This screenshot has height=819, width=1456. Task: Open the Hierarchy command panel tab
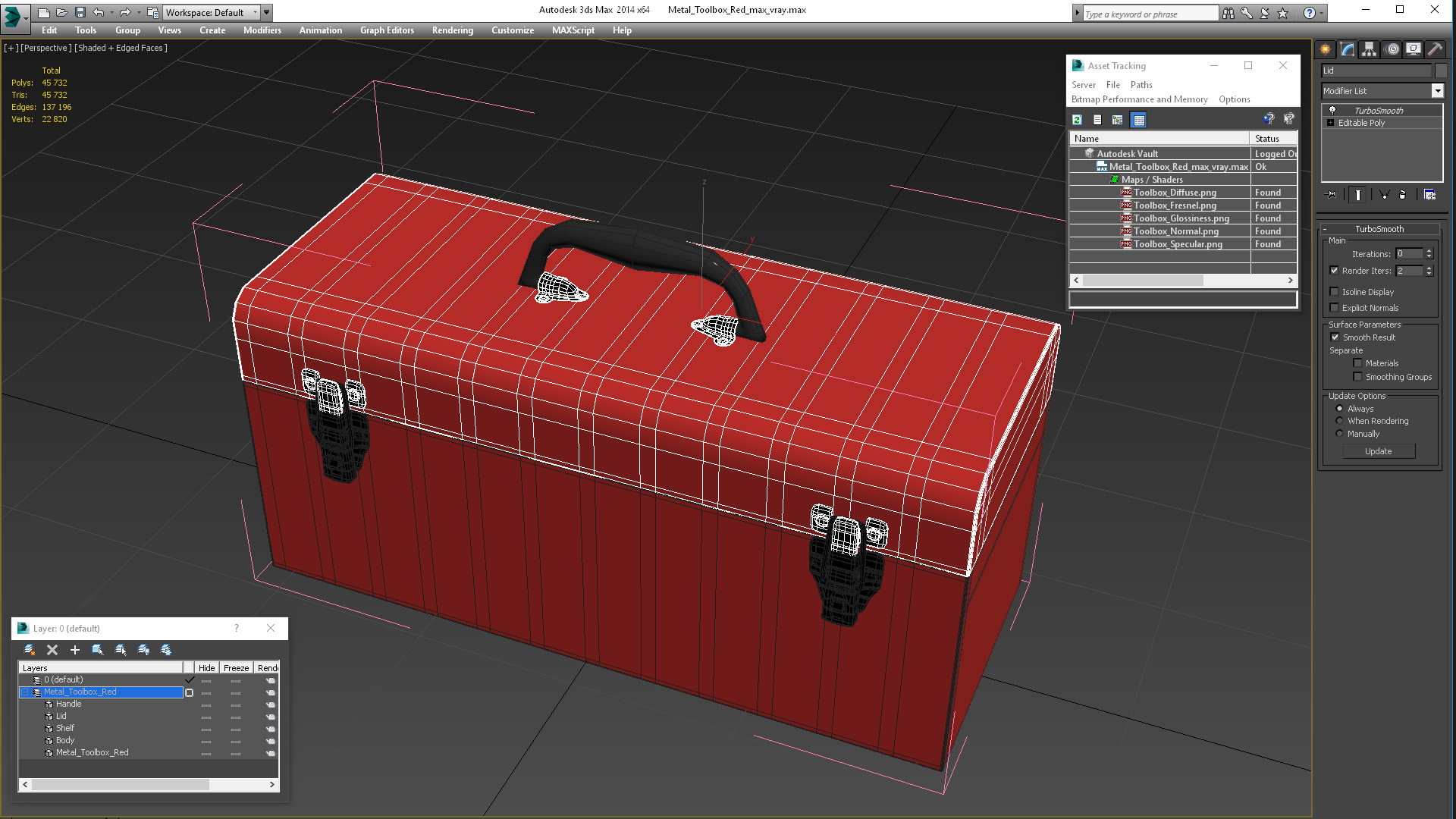pyautogui.click(x=1370, y=49)
